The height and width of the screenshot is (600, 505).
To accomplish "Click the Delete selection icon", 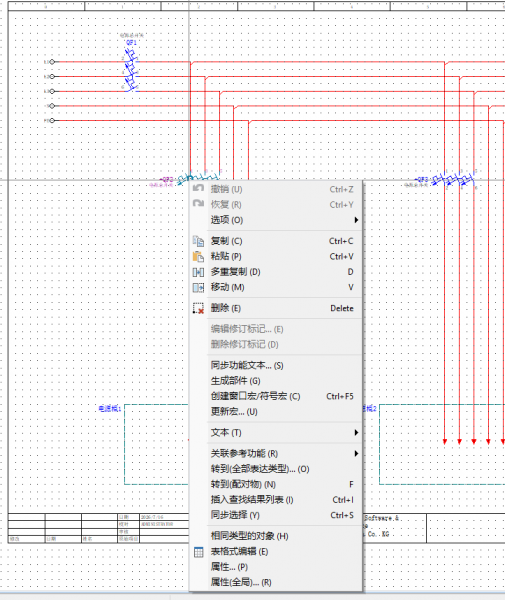I will tap(198, 308).
